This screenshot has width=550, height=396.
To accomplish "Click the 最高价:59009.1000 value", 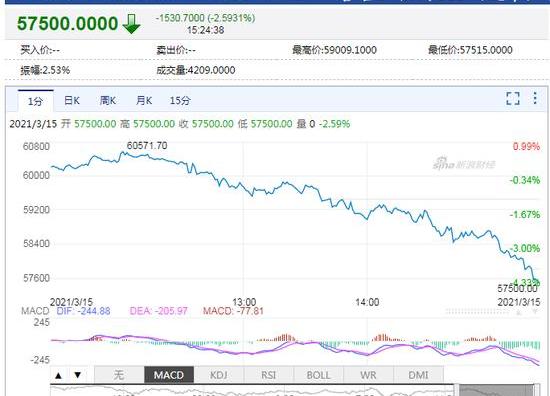I will (x=335, y=50).
